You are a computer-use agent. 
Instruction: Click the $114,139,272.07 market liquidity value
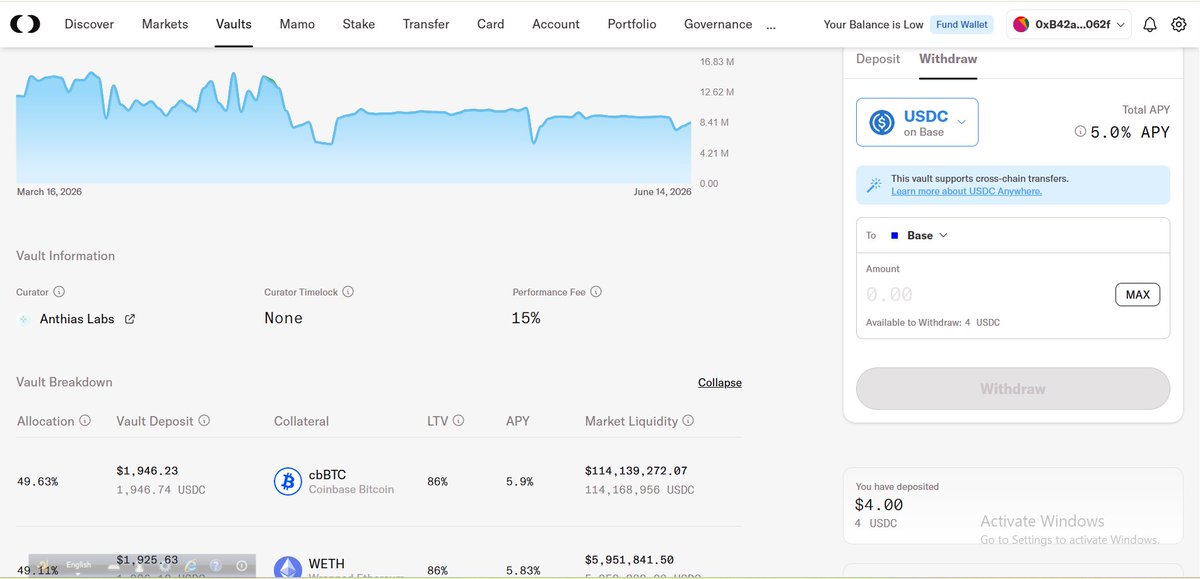[636, 471]
